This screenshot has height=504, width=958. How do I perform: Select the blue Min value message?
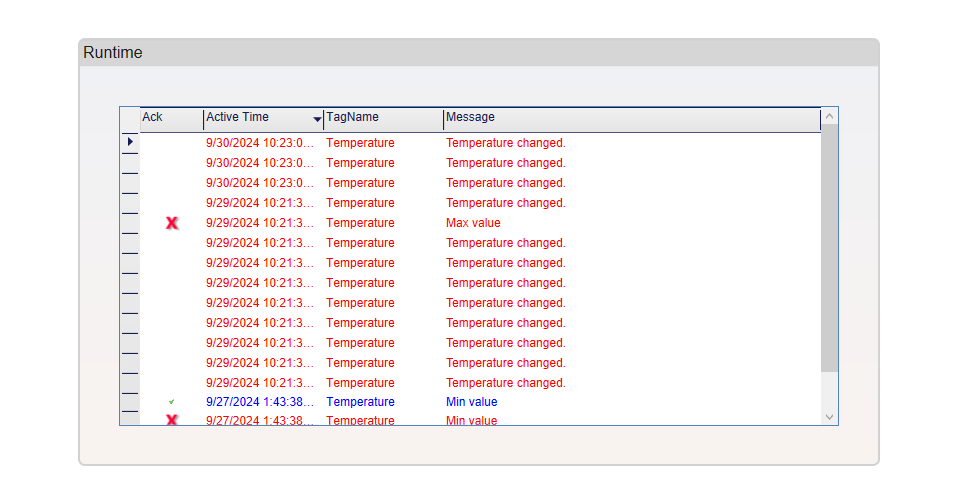pos(471,402)
